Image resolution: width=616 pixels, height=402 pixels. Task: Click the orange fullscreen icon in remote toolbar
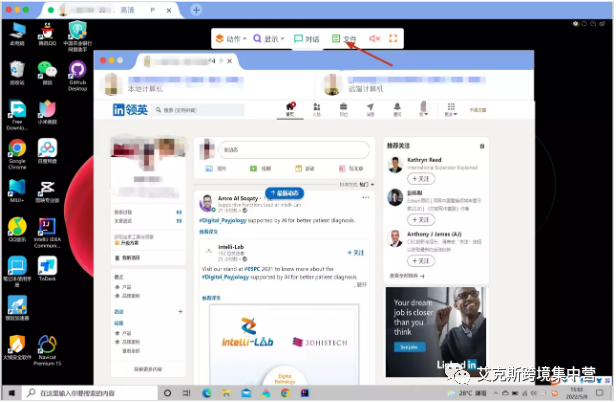[393, 38]
